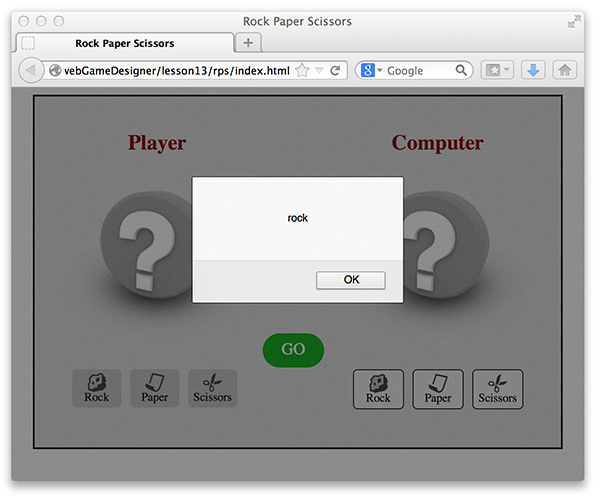
Task: Reload the page with the refresh icon
Action: 335,71
